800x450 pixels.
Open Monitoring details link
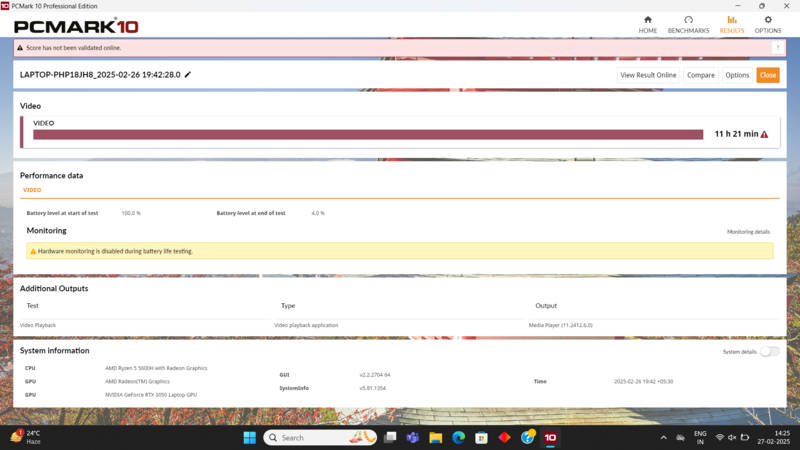(x=748, y=232)
